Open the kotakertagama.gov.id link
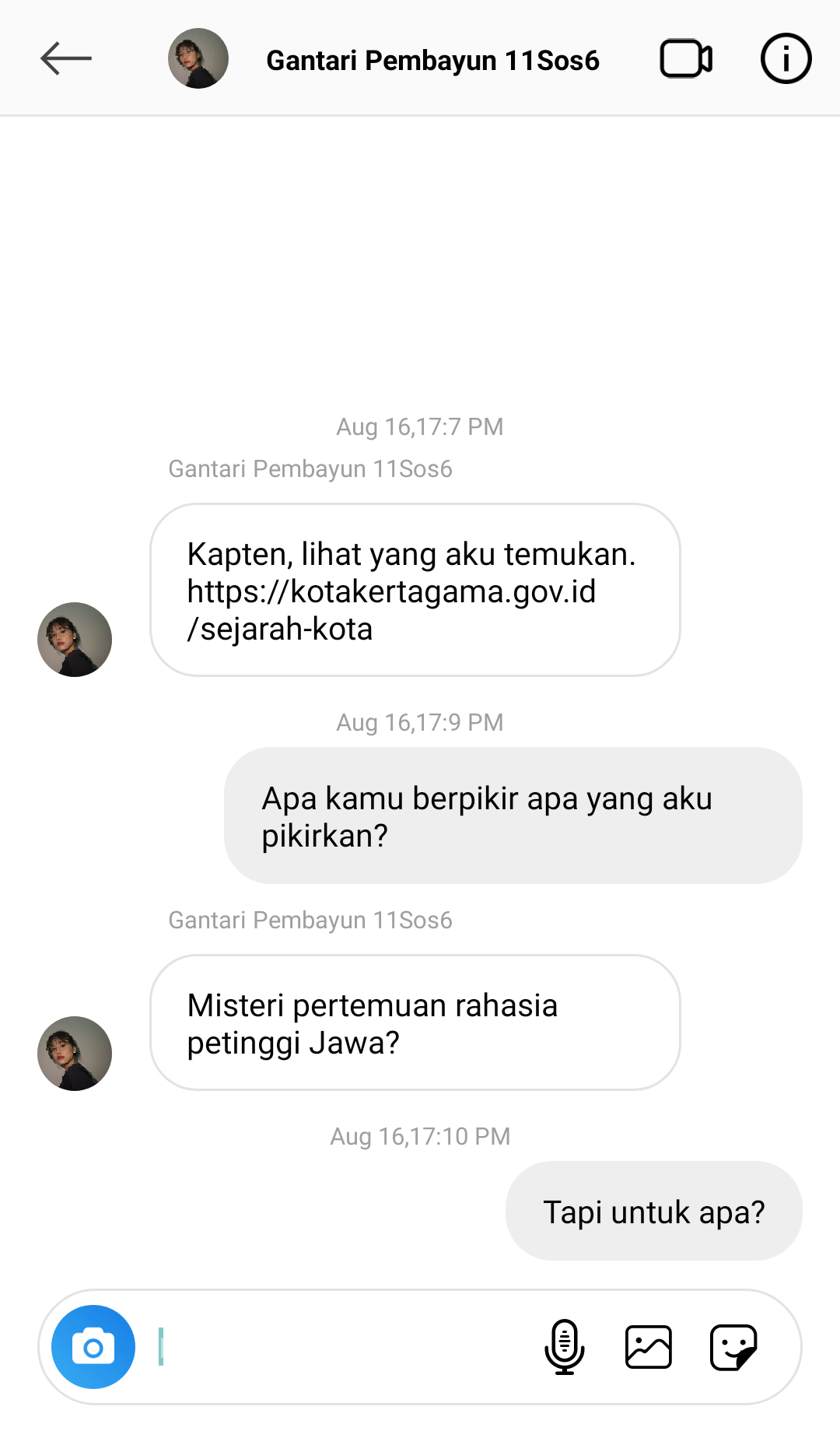The height and width of the screenshot is (1438, 840). point(391,610)
